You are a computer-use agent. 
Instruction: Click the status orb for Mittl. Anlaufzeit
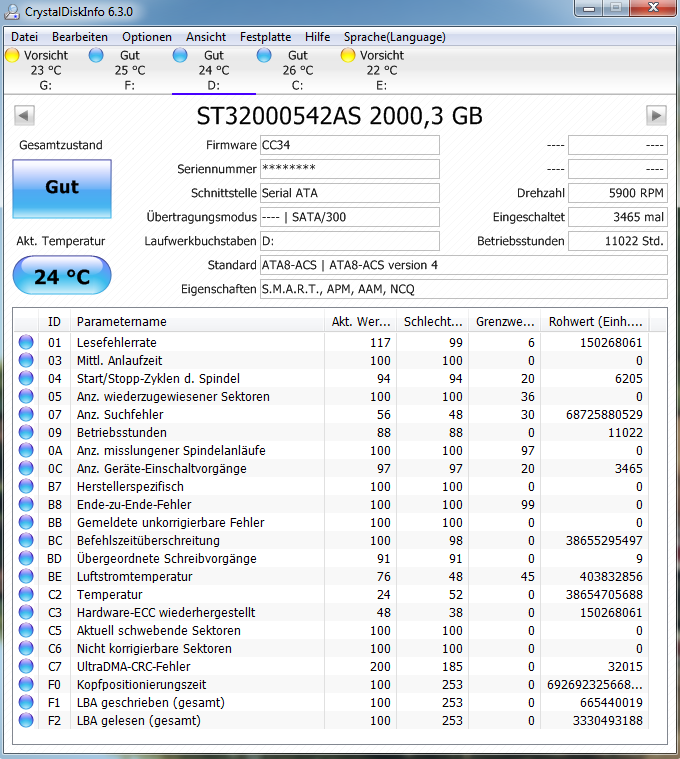click(26, 360)
